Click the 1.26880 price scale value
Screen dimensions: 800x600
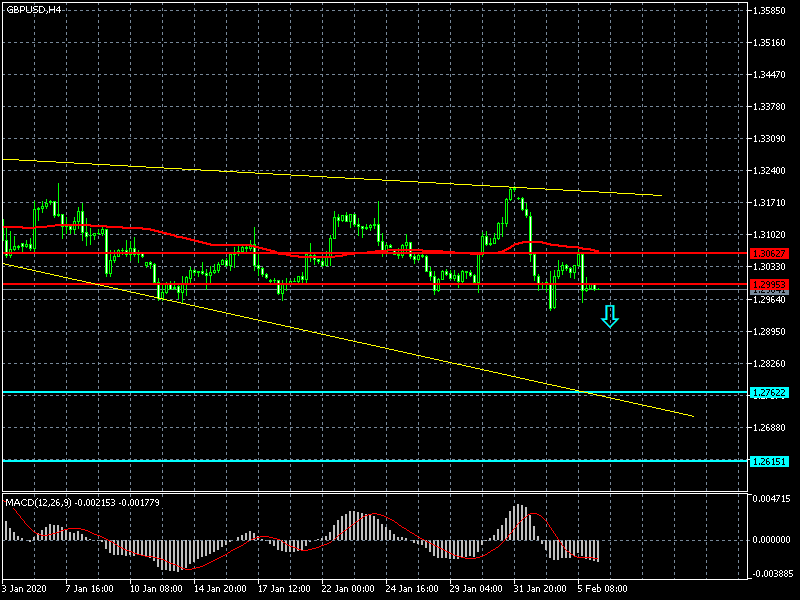(769, 428)
